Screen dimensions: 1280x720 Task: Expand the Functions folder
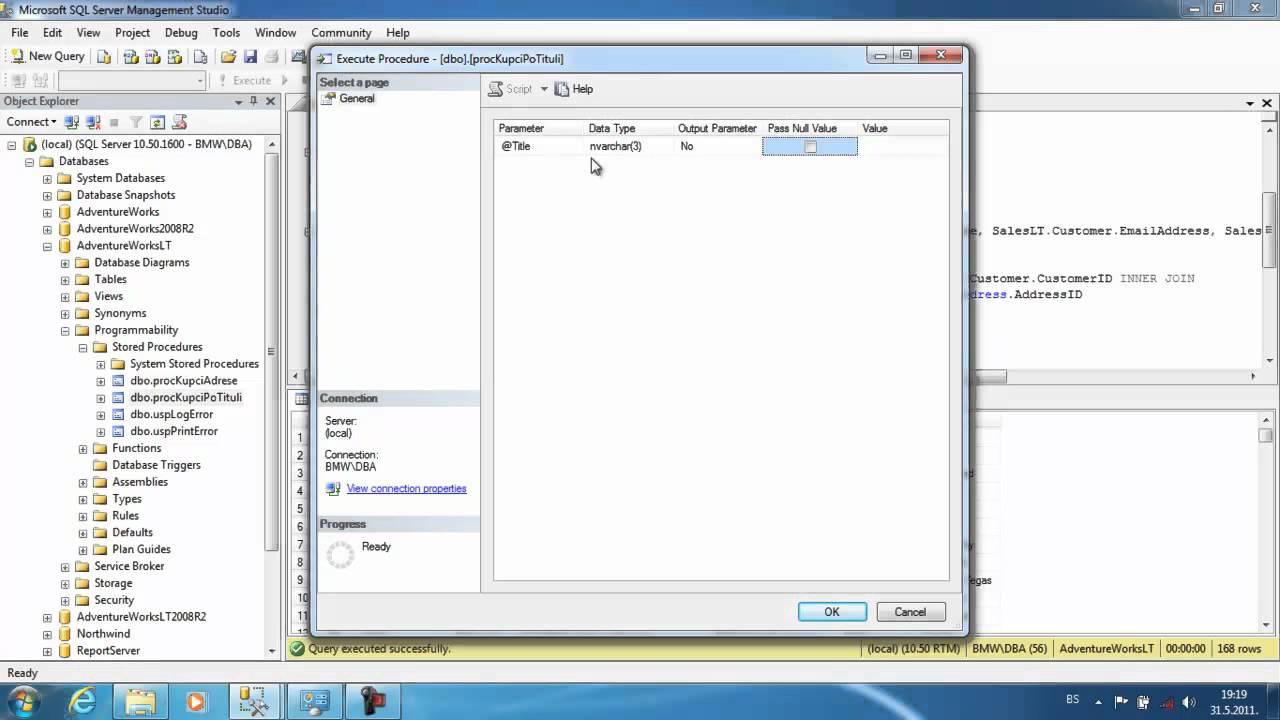(83, 448)
